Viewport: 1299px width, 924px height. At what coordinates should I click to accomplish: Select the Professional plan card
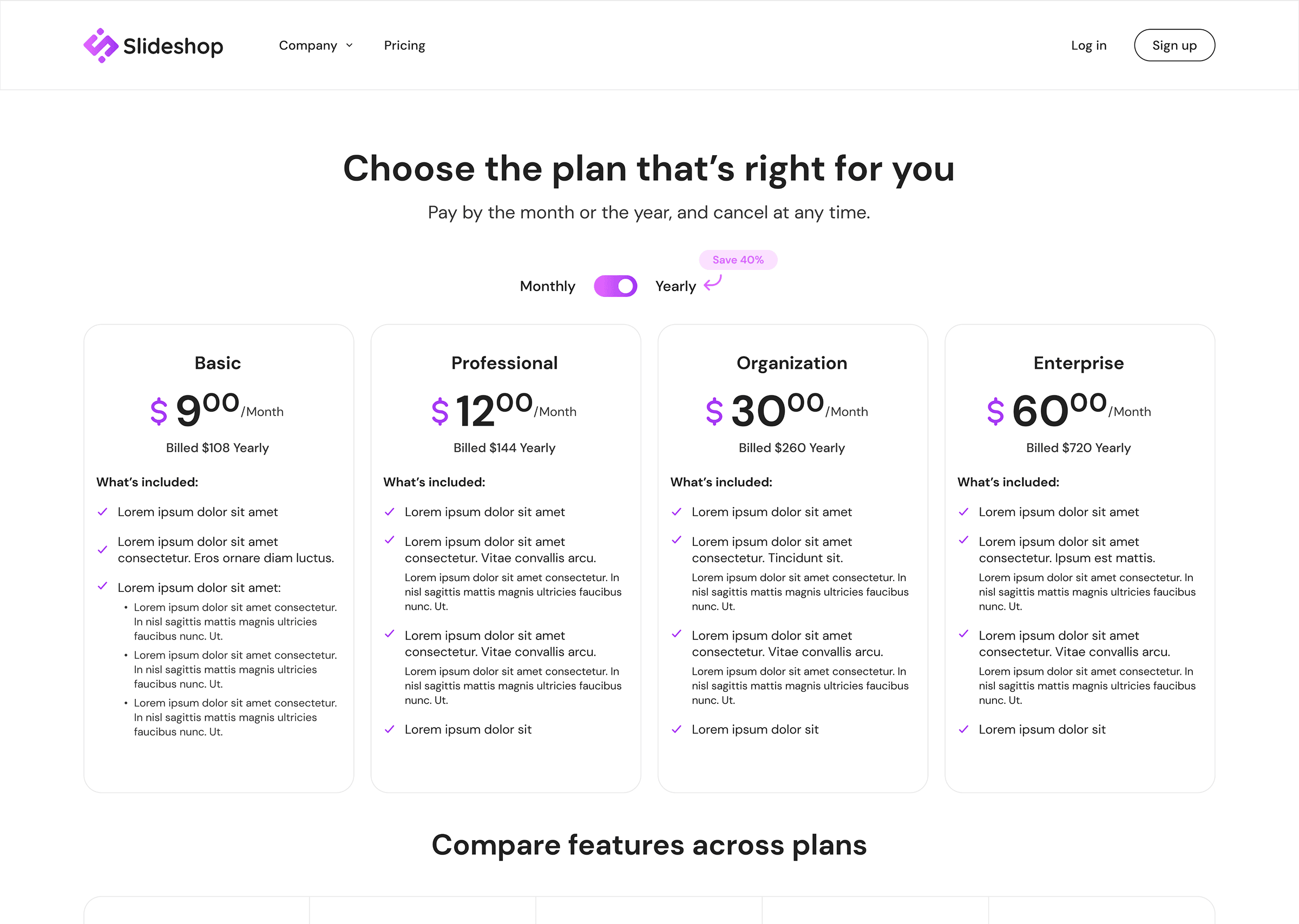(506, 558)
